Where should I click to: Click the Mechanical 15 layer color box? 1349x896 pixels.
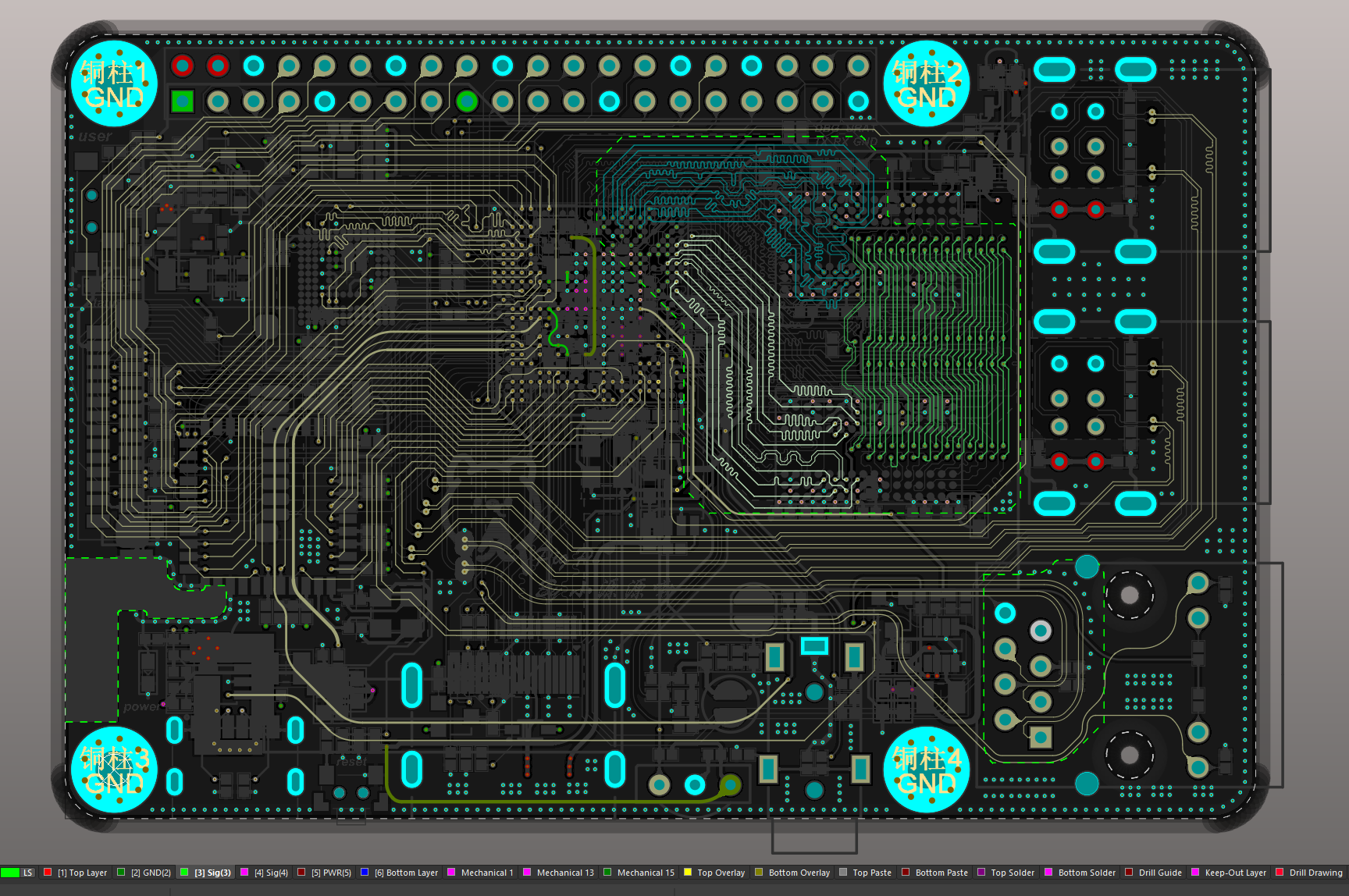pyautogui.click(x=607, y=873)
